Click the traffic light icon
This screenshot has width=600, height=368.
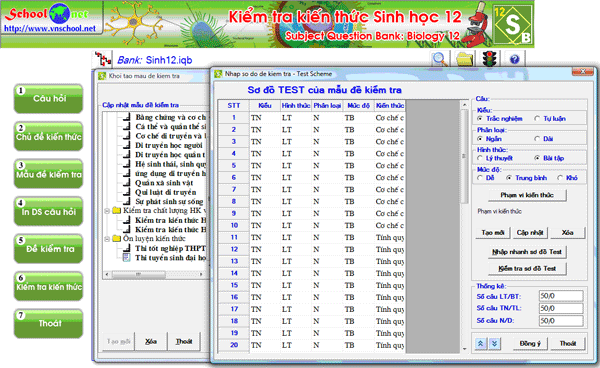[x=489, y=59]
